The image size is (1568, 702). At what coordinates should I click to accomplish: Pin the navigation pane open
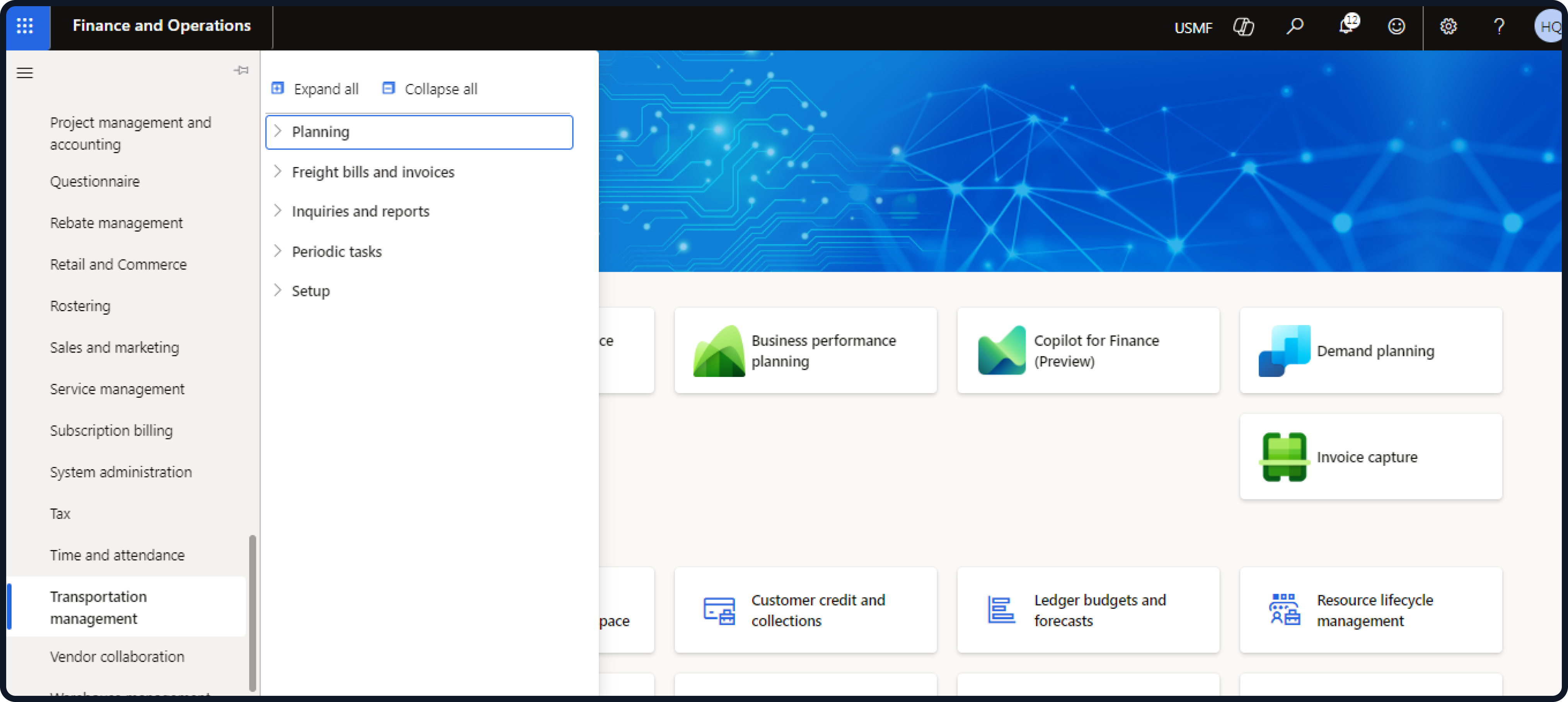(241, 70)
